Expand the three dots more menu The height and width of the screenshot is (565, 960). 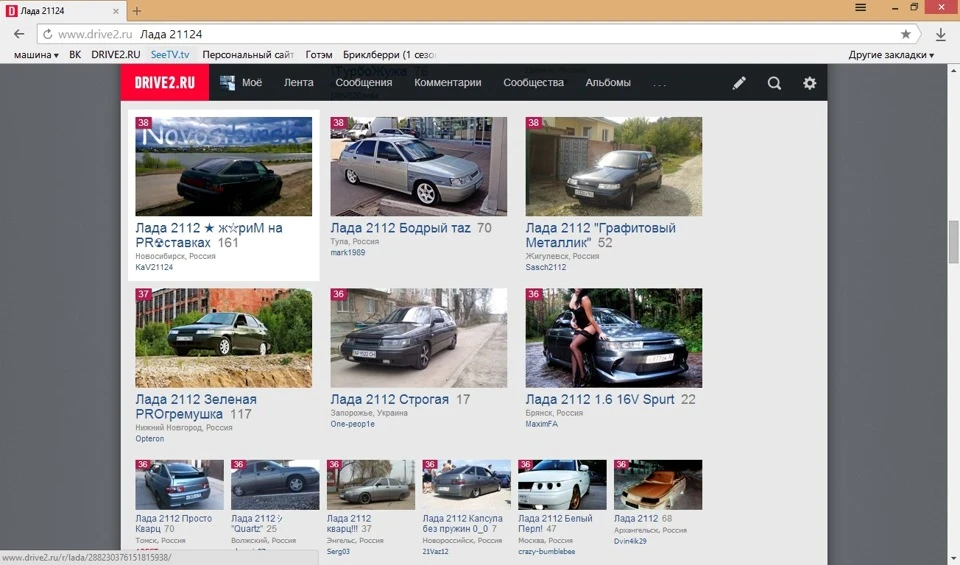(659, 84)
